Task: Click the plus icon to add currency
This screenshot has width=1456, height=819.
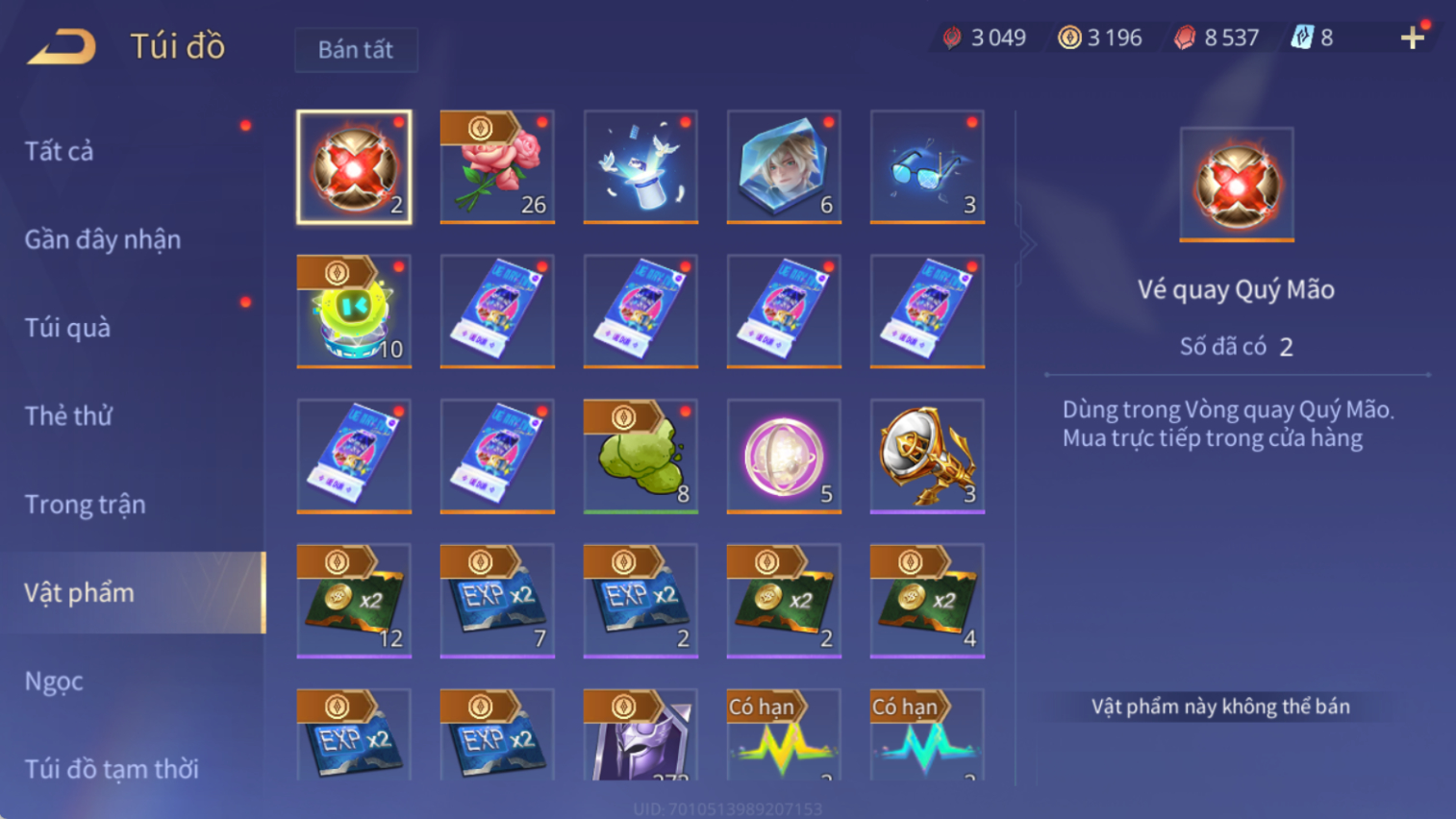Action: 1412,37
